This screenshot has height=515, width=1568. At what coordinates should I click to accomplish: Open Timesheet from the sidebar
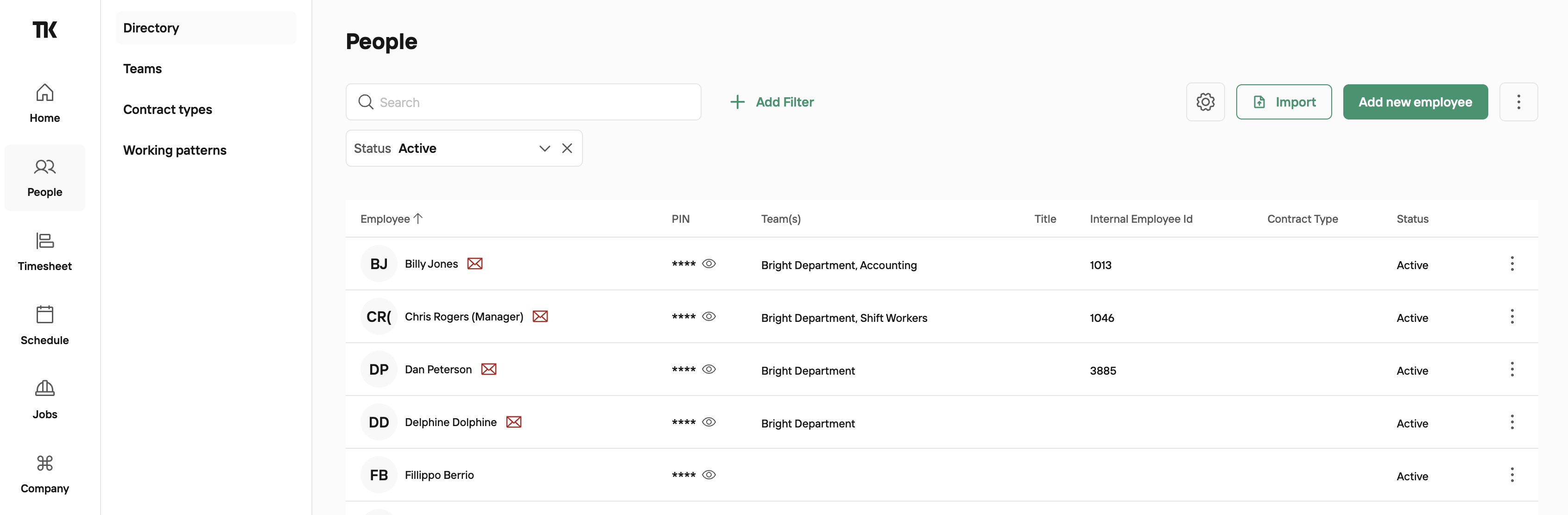[44, 251]
